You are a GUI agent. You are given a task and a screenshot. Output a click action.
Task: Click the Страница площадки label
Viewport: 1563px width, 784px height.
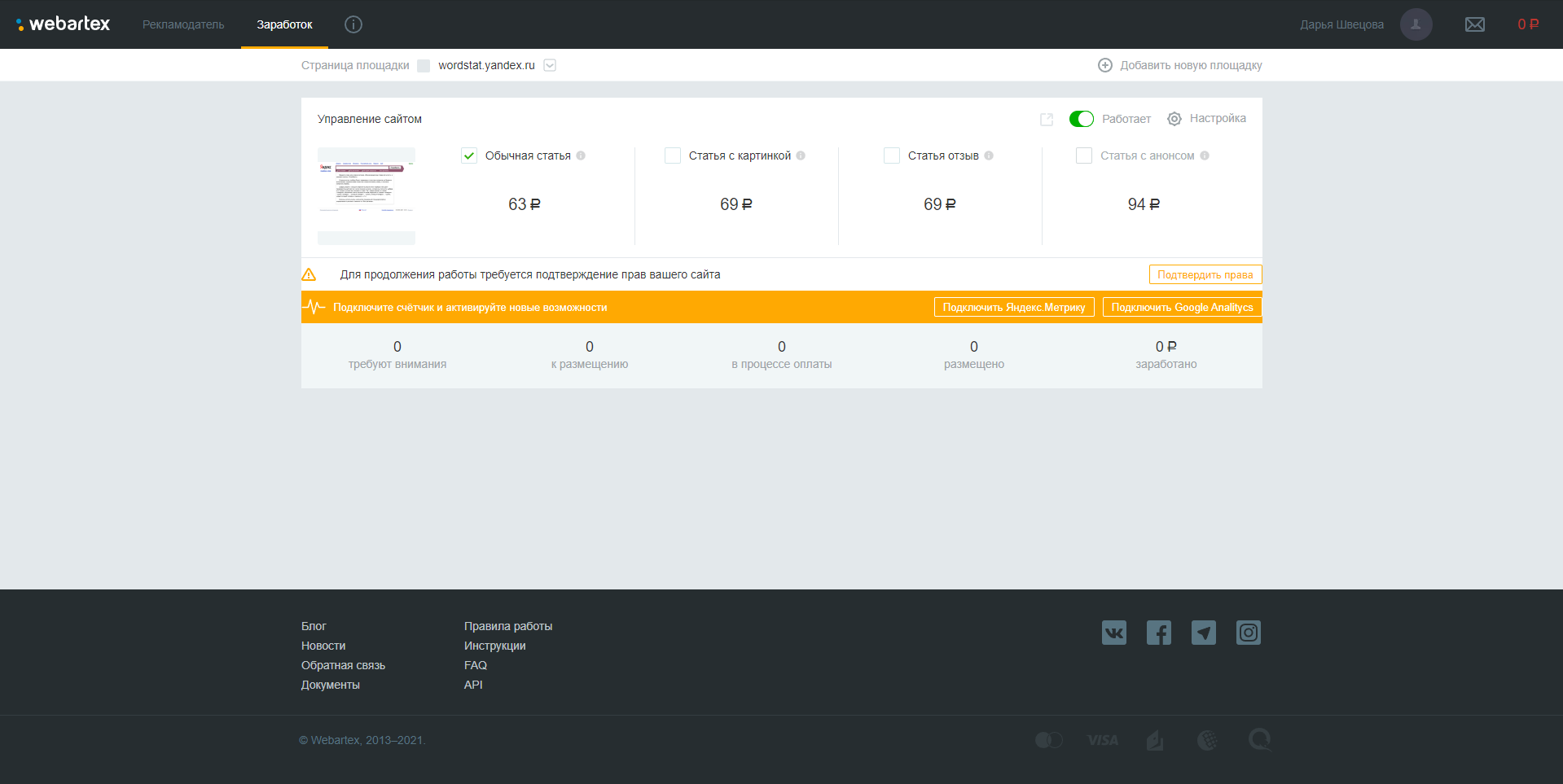pos(355,65)
